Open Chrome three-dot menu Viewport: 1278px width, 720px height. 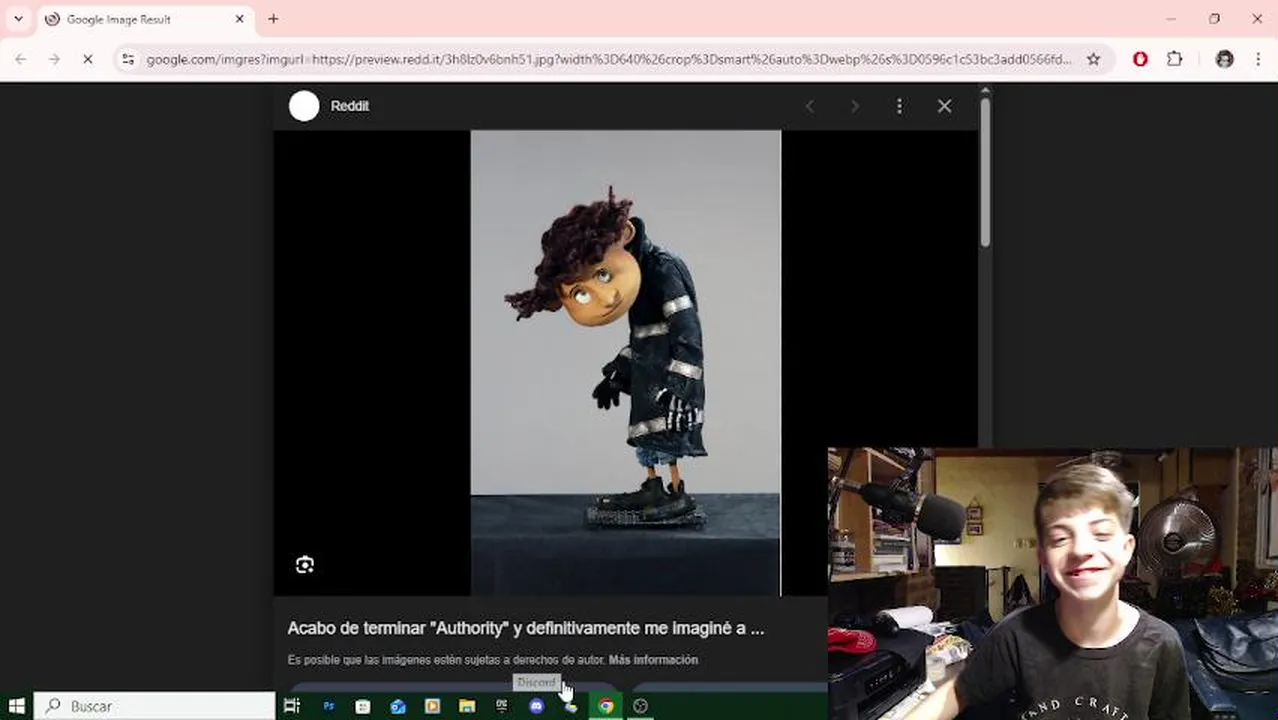coord(1258,60)
